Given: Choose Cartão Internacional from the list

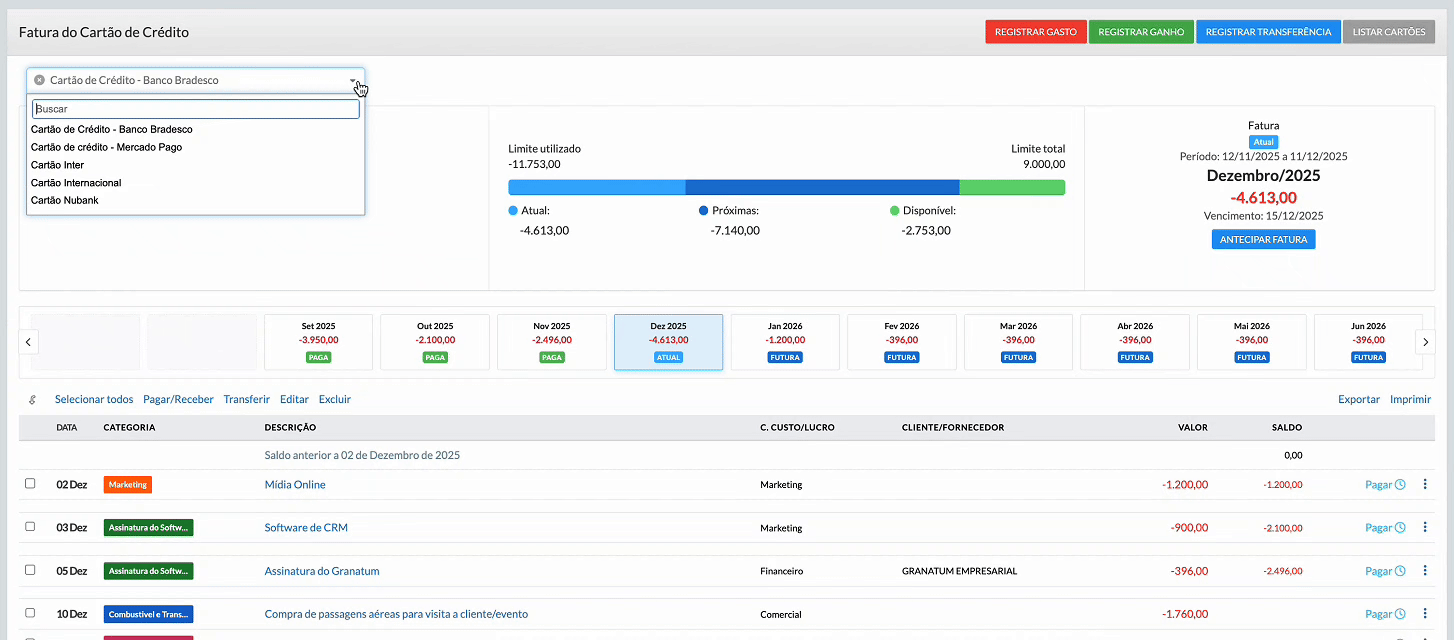Looking at the screenshot, I should (x=195, y=183).
